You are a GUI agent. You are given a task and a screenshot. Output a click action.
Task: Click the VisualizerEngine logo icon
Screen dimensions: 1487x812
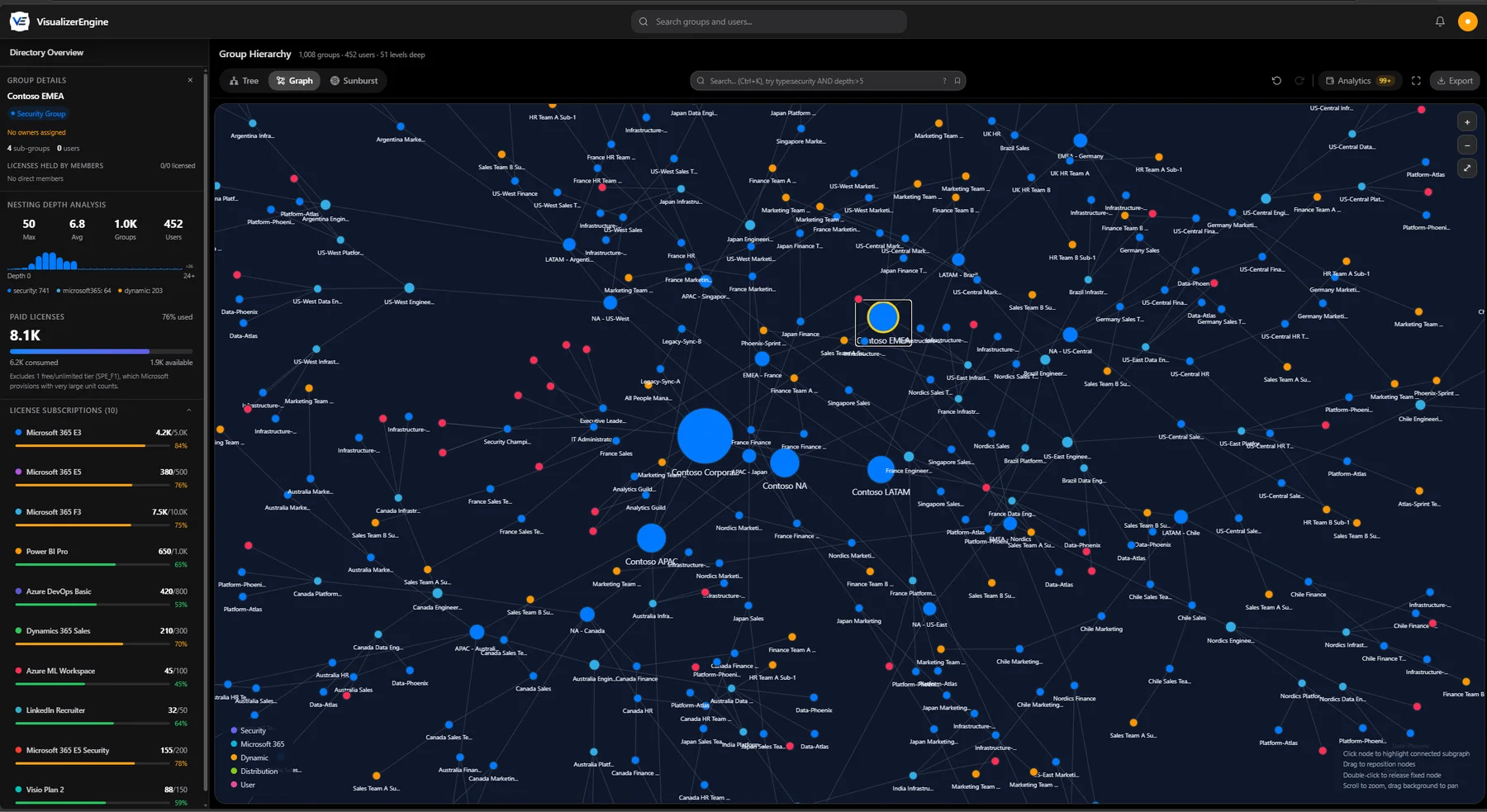(x=19, y=21)
